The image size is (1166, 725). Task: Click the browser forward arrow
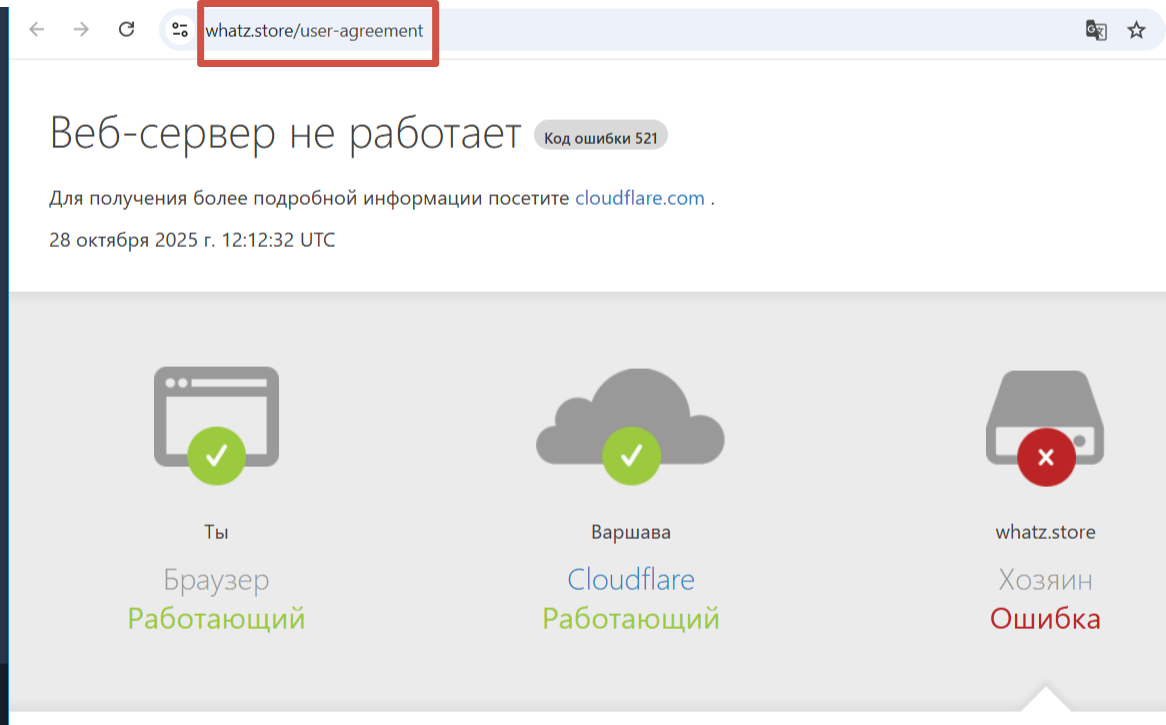(x=82, y=29)
